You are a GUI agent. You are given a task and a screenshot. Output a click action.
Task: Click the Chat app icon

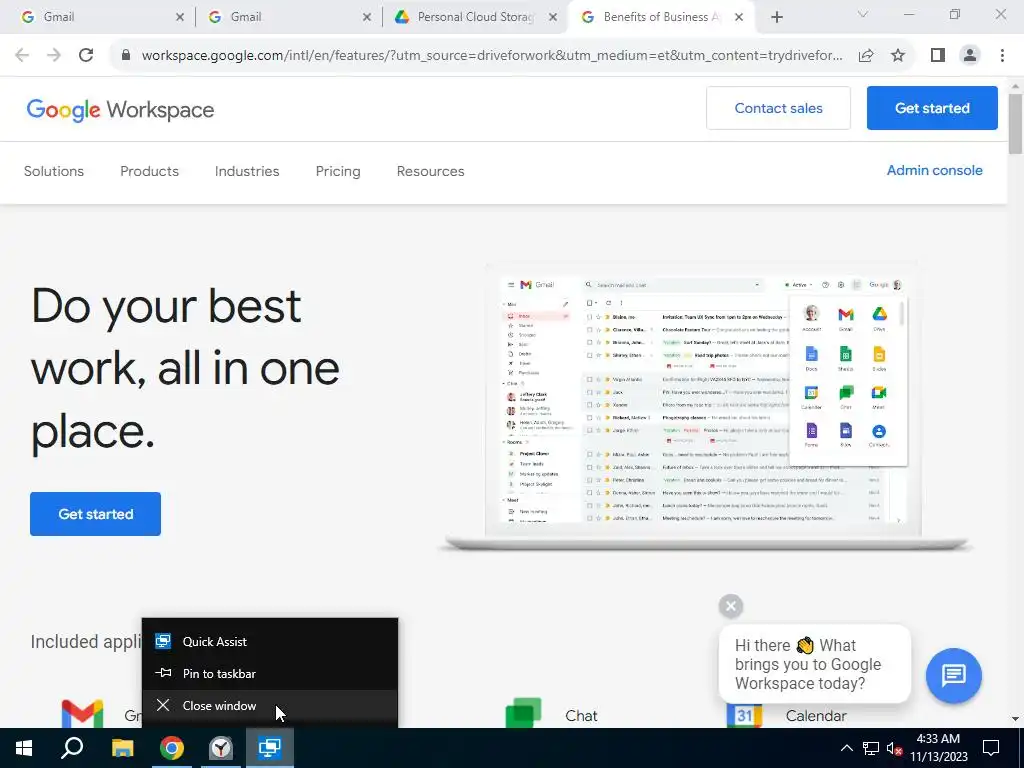[x=524, y=714]
